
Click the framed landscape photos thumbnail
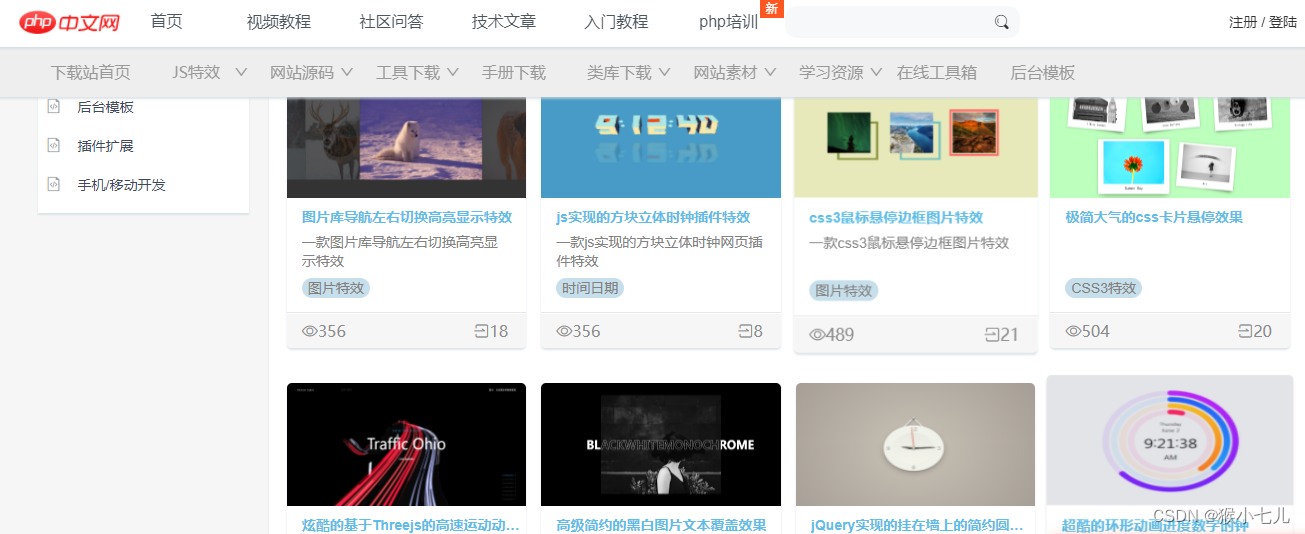tap(915, 148)
